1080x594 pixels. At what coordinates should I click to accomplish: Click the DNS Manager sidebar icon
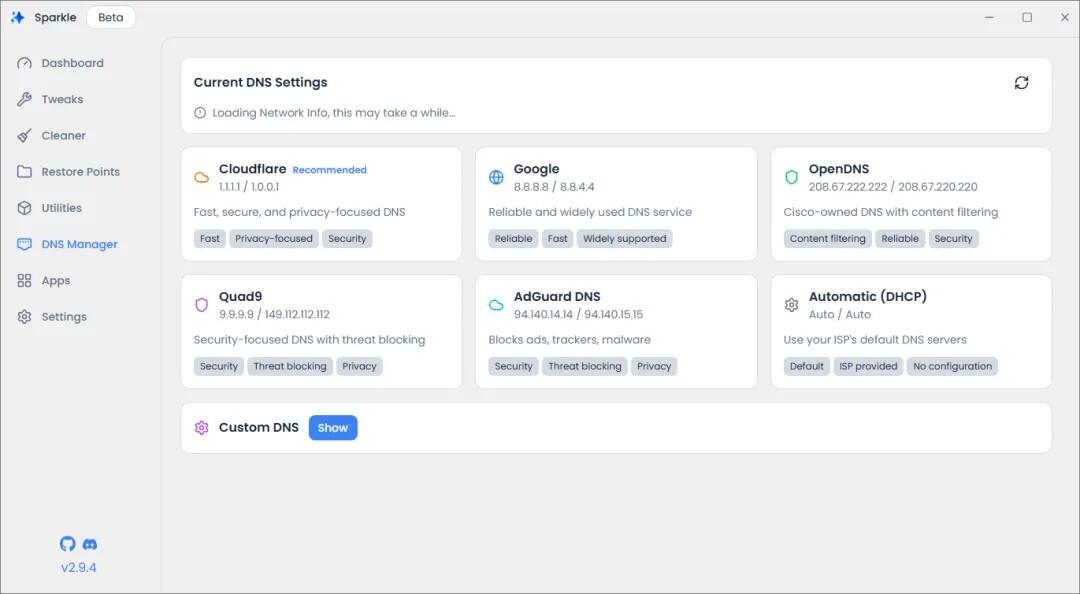[24, 244]
